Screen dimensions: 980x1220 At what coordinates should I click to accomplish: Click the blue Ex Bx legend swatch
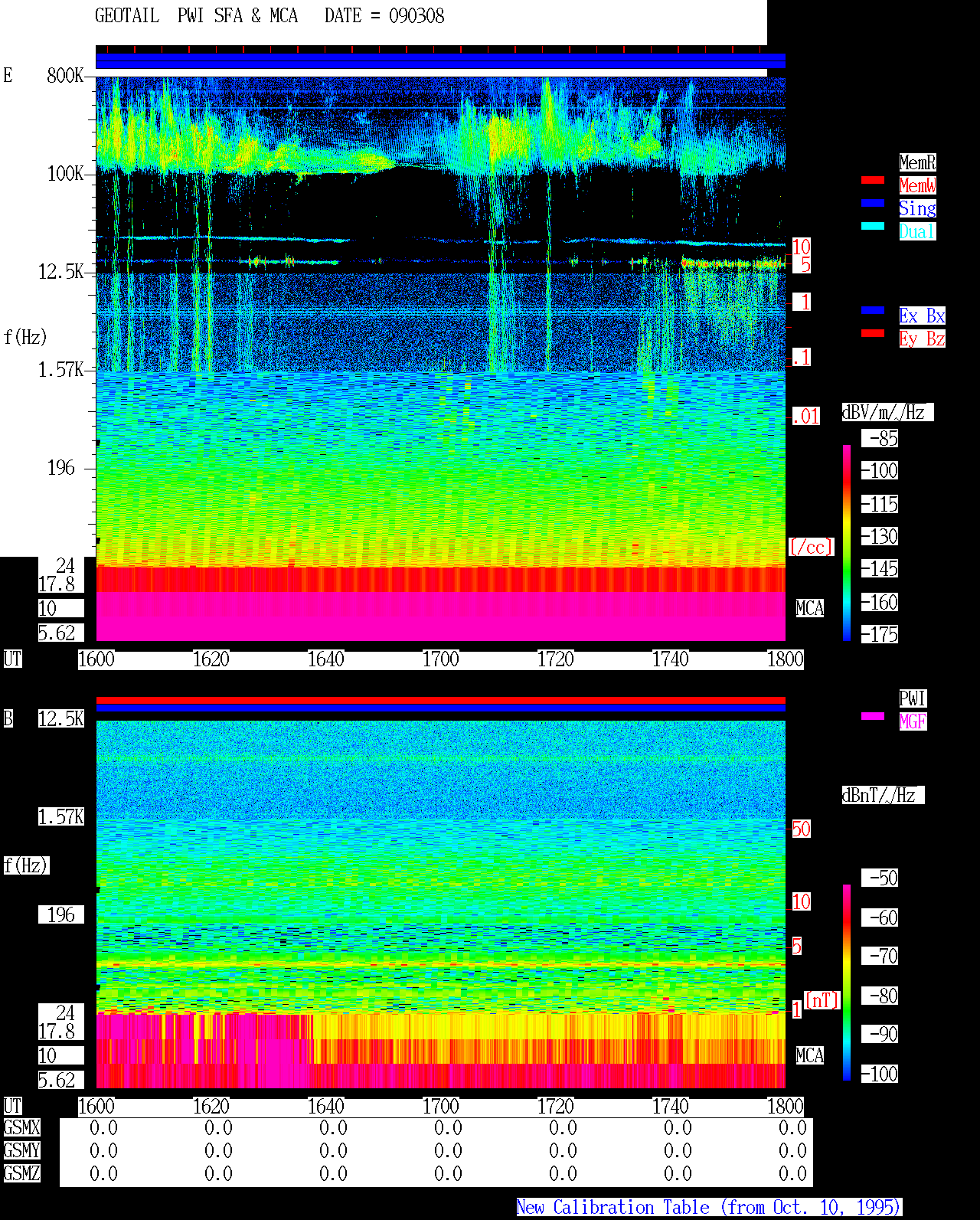pyautogui.click(x=873, y=310)
